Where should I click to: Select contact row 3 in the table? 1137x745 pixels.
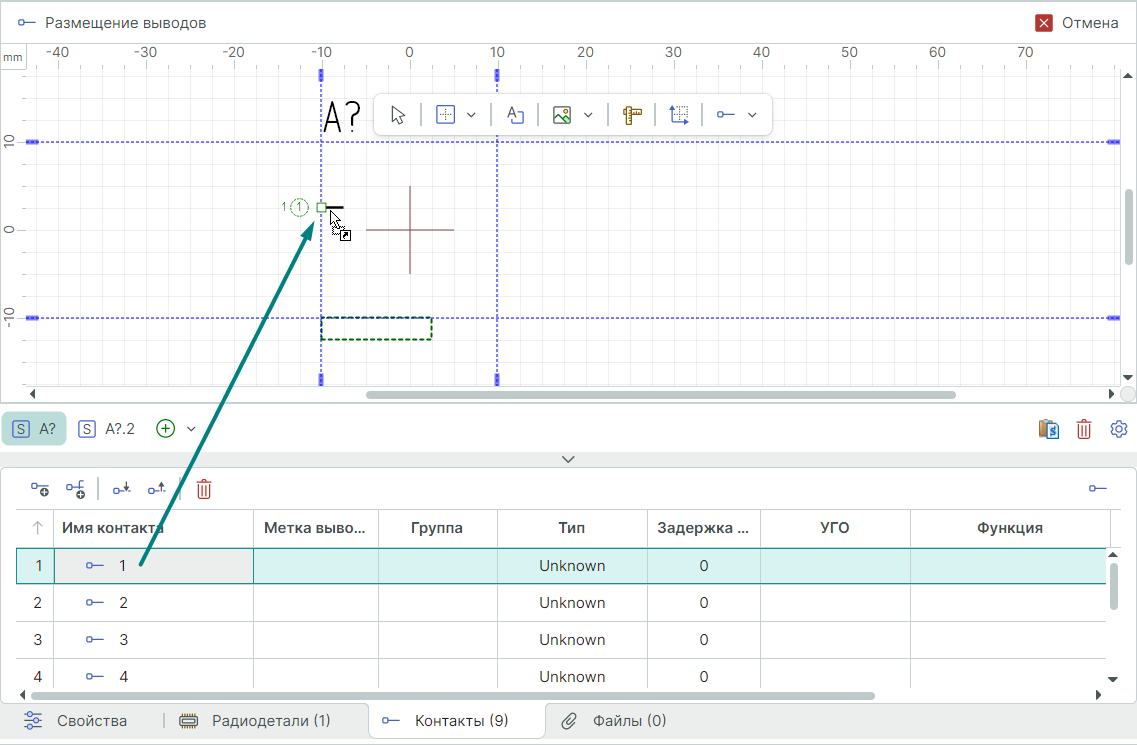point(123,640)
